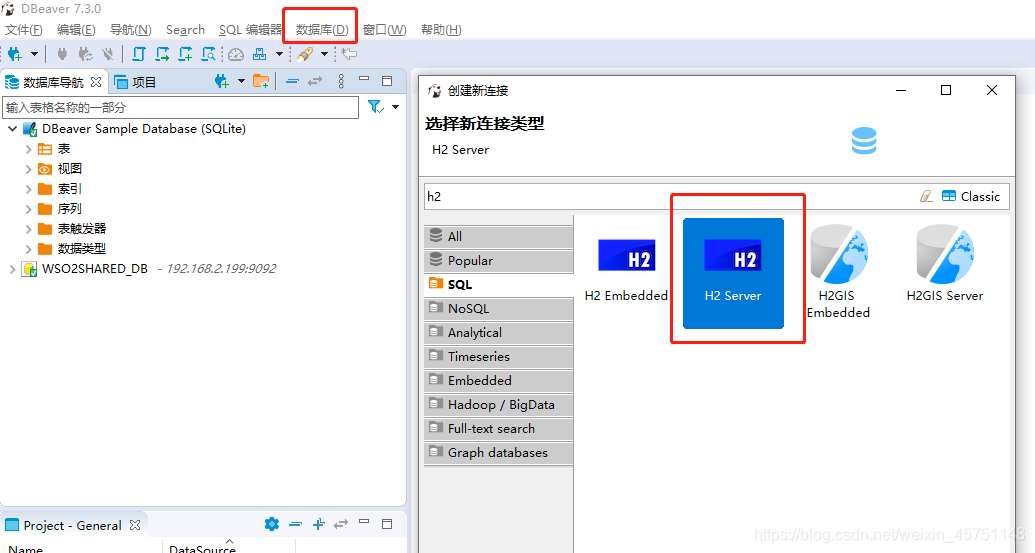The width and height of the screenshot is (1035, 553).
Task: Select WSO2SHARED_DB connection in tree
Action: coord(94,269)
